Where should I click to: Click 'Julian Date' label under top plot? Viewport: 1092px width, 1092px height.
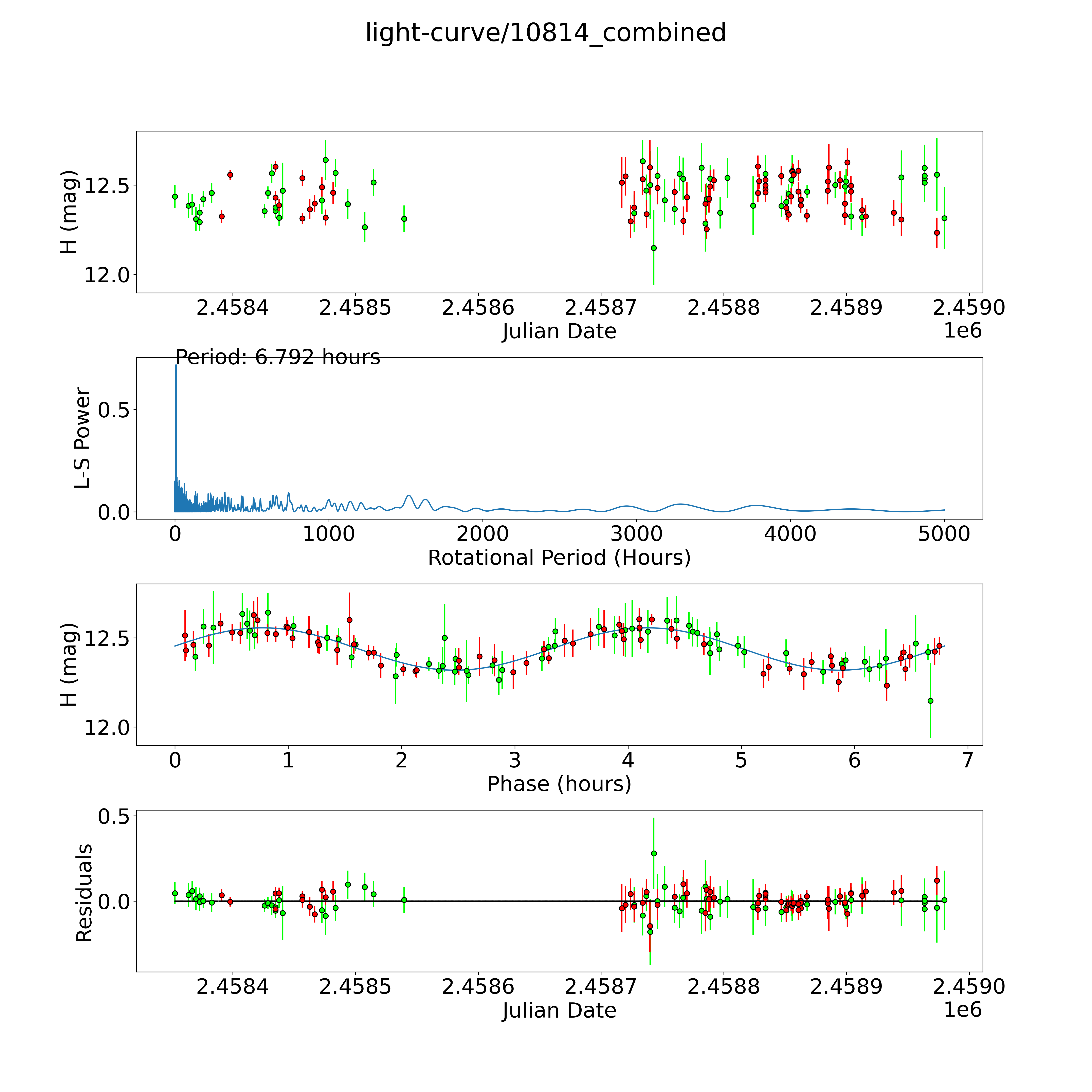click(x=559, y=331)
